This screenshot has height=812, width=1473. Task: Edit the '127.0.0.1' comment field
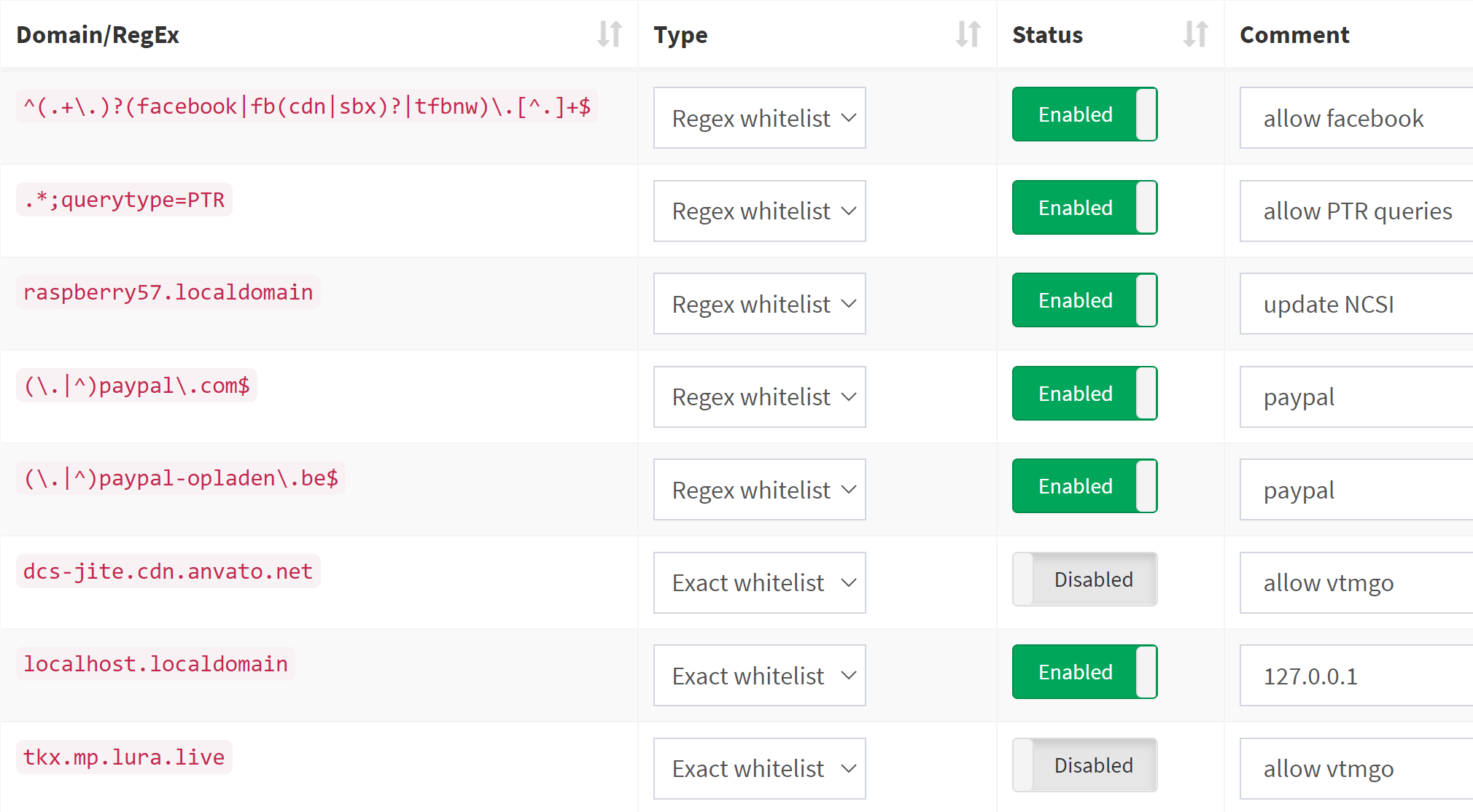tap(1356, 676)
